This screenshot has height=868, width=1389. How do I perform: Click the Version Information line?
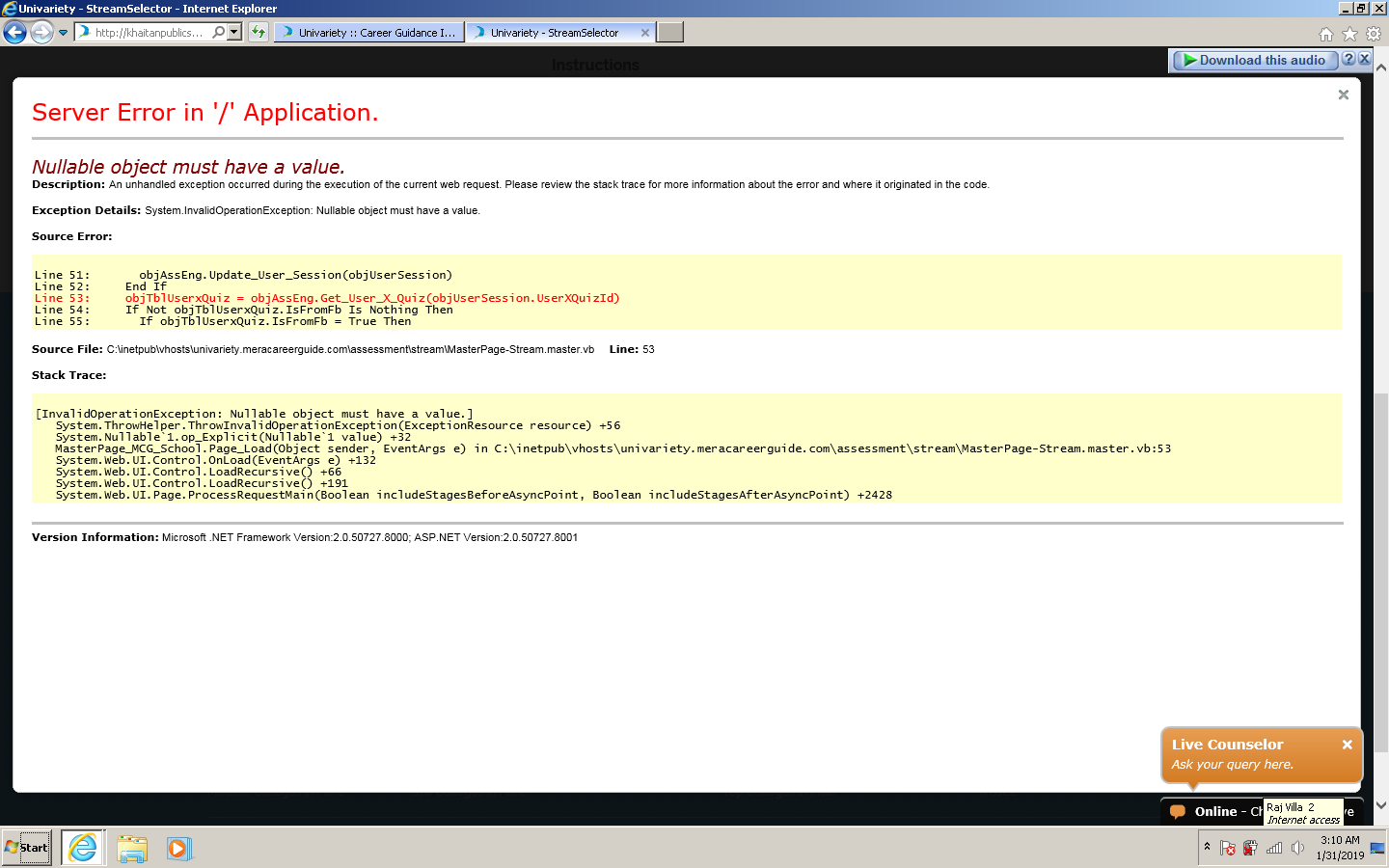[305, 537]
